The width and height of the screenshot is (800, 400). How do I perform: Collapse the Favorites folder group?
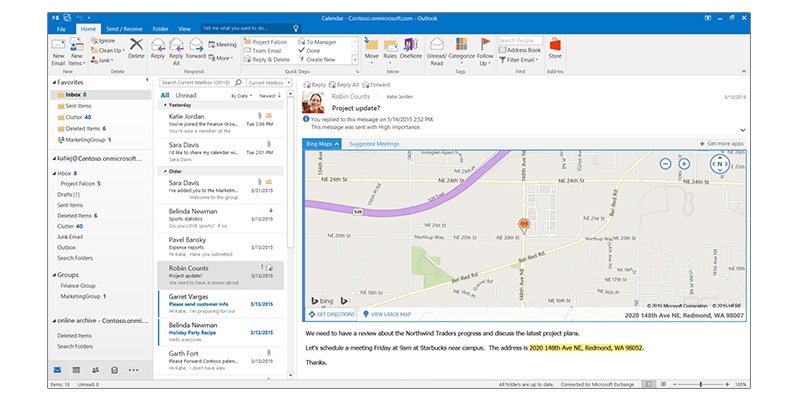tap(53, 85)
